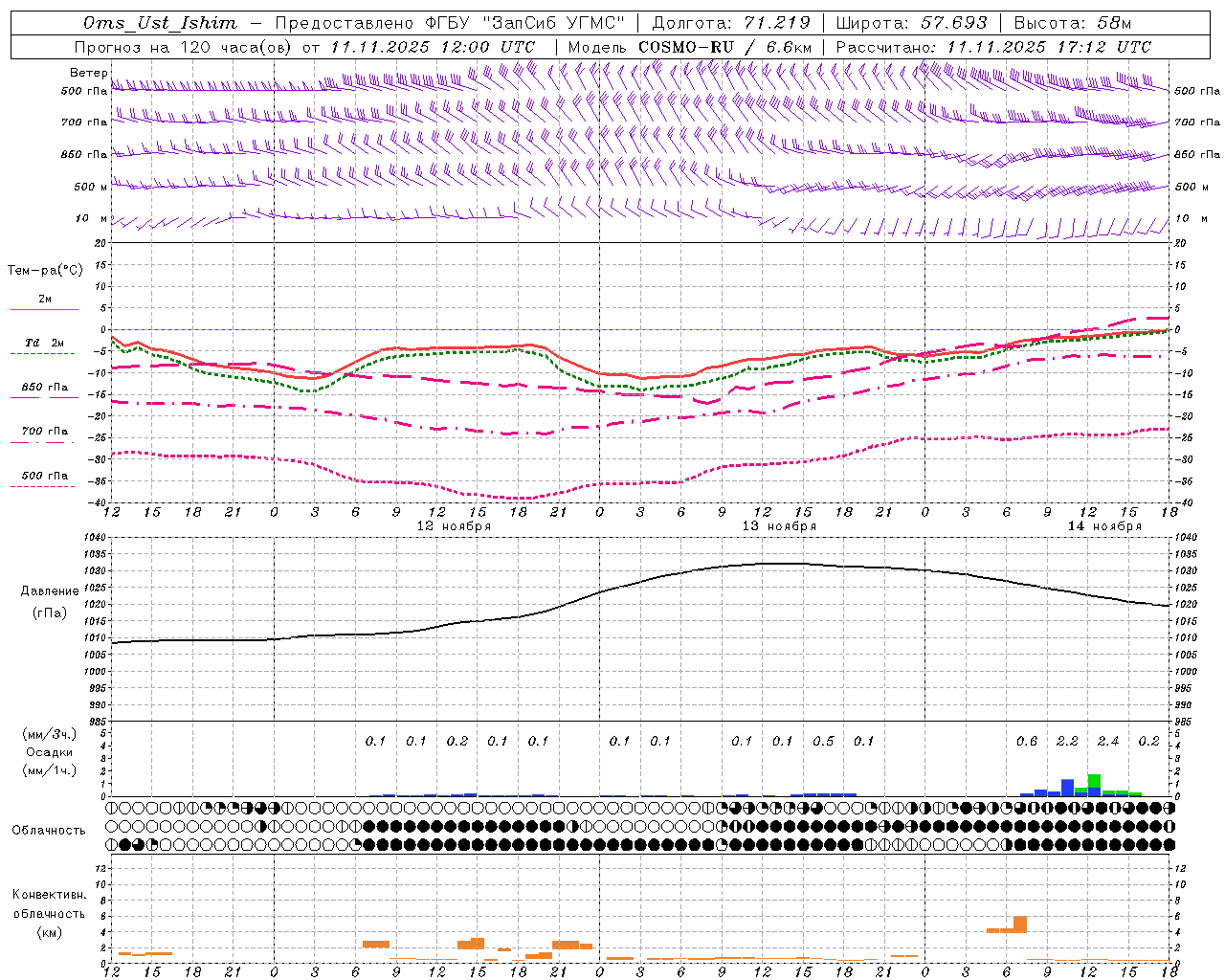Click the 'Осадки' precipitation label
Screen dimensions: 1225x980
point(50,752)
